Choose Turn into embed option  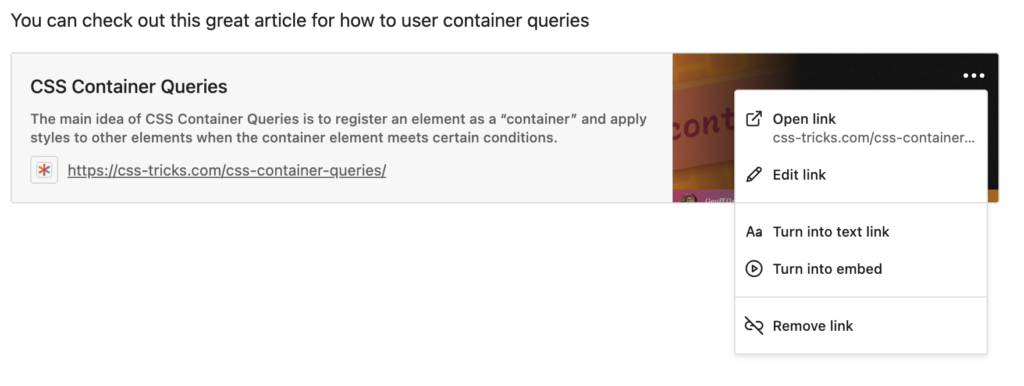(861, 269)
